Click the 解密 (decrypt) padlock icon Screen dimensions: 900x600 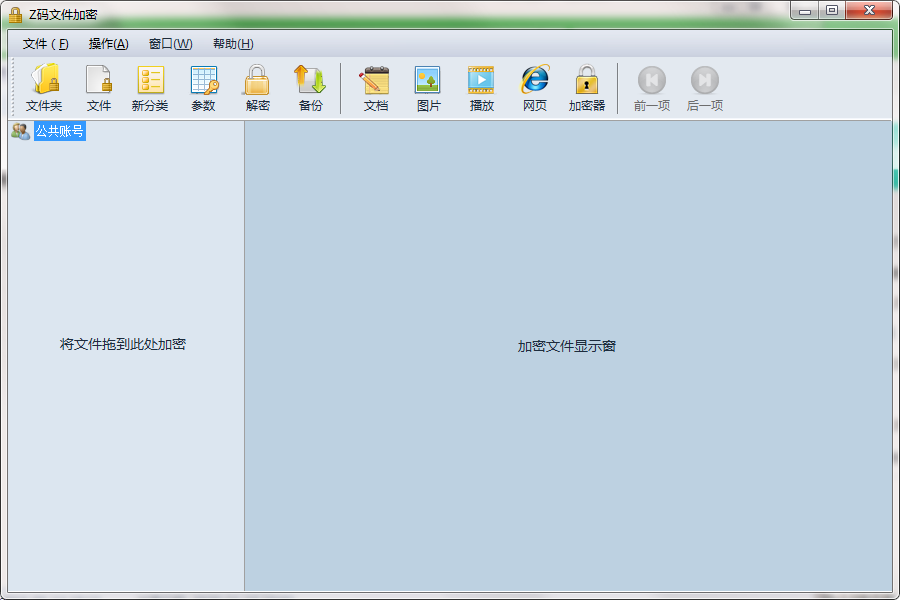[257, 88]
